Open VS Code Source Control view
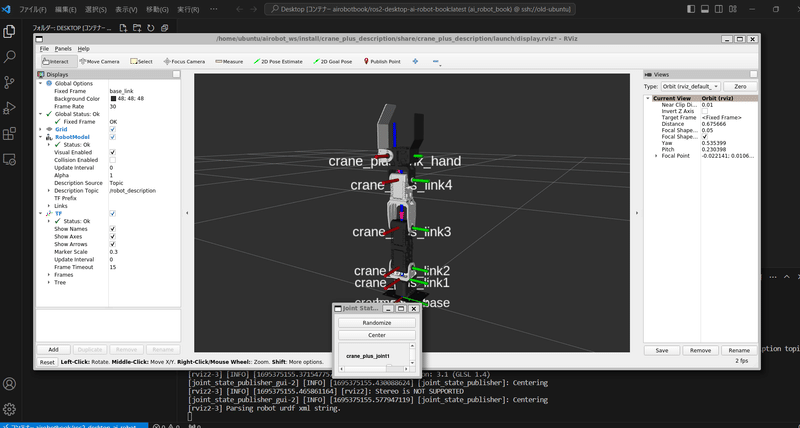Image resolution: width=800 pixels, height=428 pixels. [x=9, y=82]
